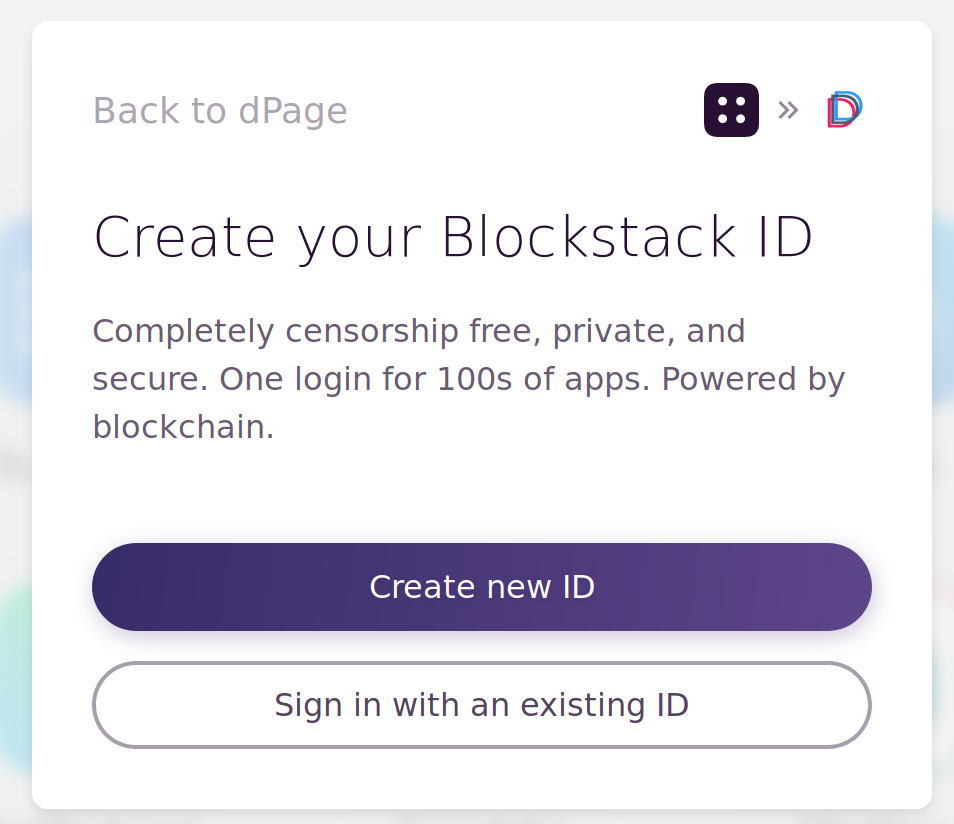The height and width of the screenshot is (824, 954).
Task: Choose Sign in with an existing ID
Action: [x=481, y=705]
